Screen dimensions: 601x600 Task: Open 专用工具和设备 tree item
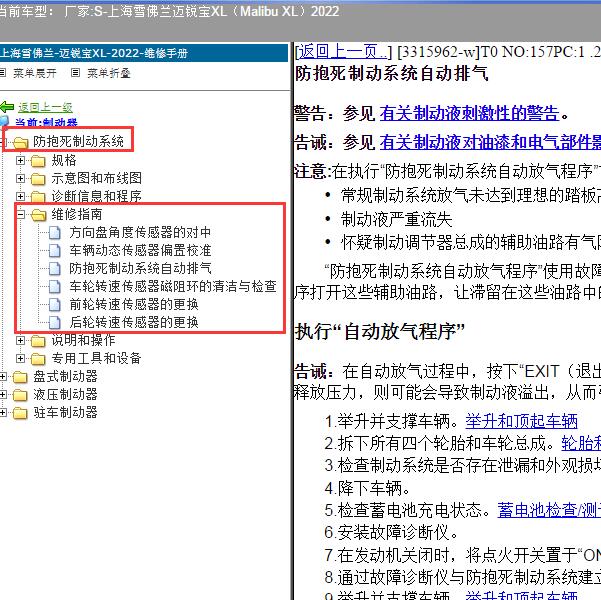click(x=97, y=358)
